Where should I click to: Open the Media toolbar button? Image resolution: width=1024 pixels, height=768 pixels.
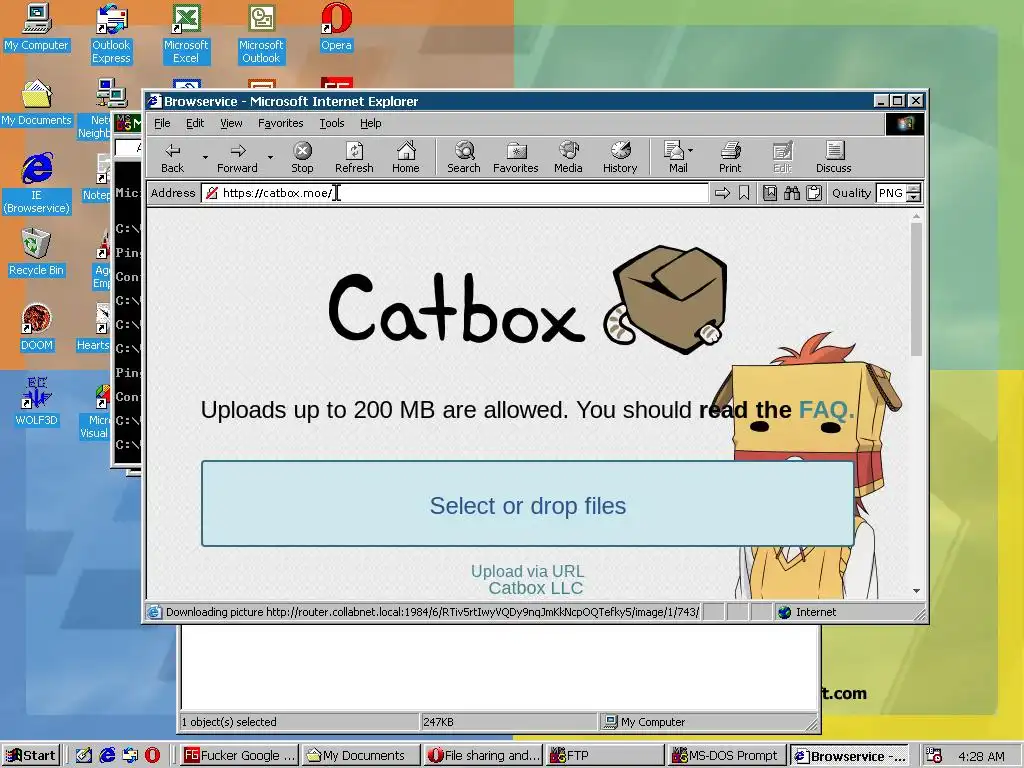click(568, 158)
